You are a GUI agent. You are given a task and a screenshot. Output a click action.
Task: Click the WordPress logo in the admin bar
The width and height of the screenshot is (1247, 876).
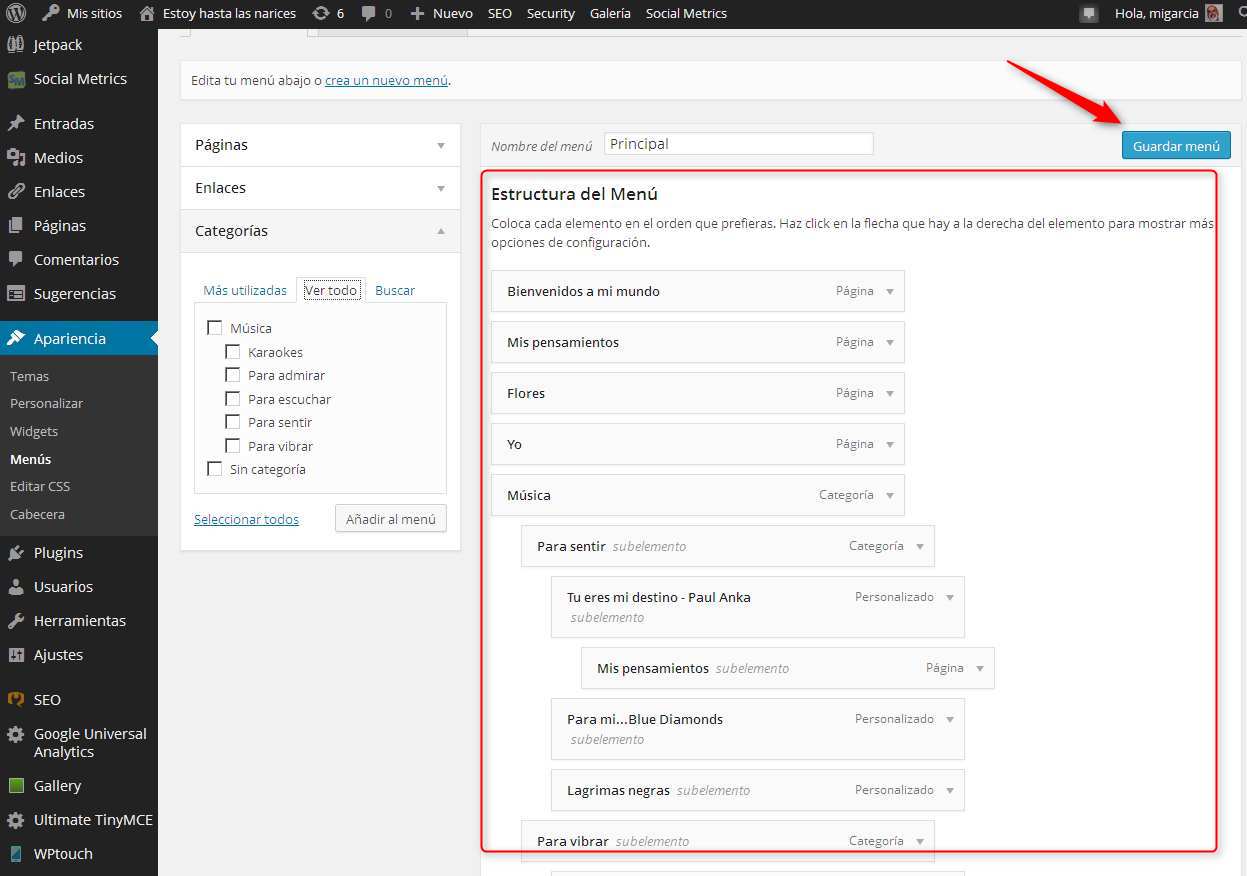tap(14, 13)
